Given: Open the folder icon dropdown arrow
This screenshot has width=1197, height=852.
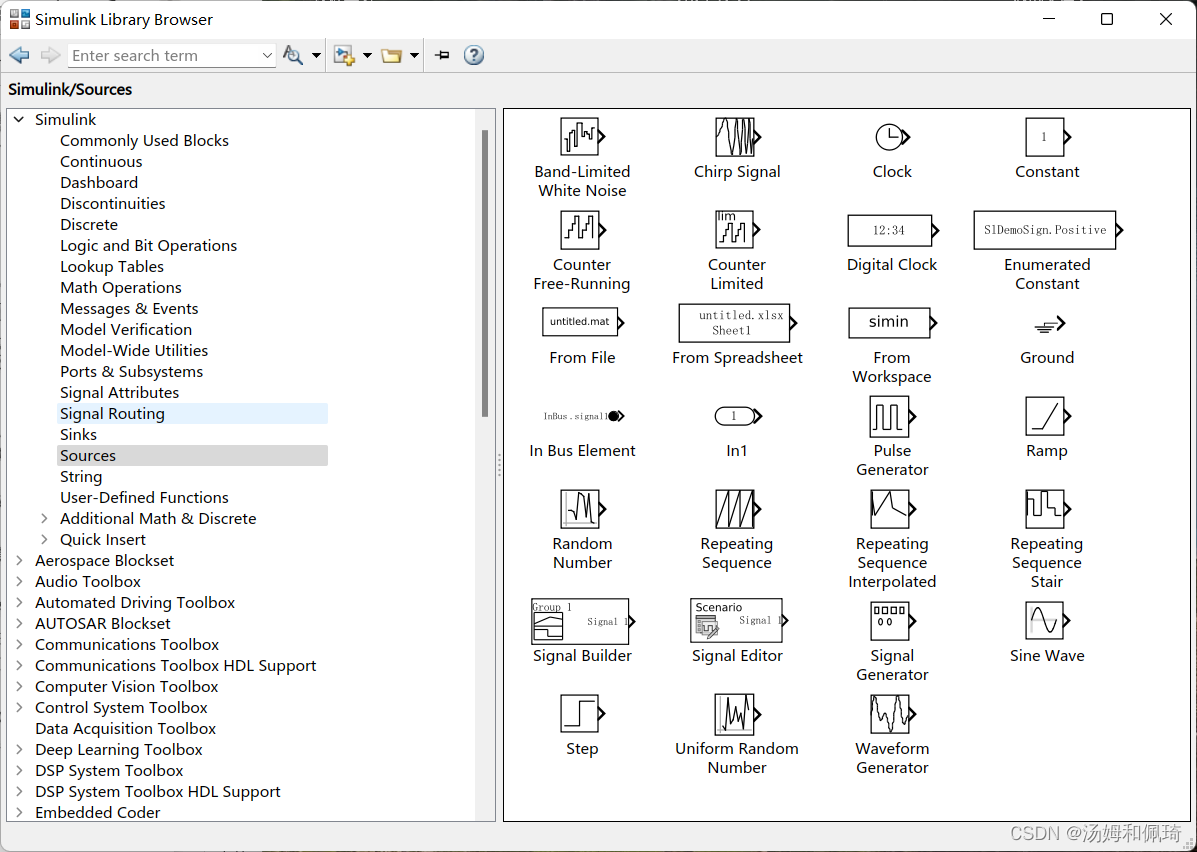Looking at the screenshot, I should click(414, 56).
